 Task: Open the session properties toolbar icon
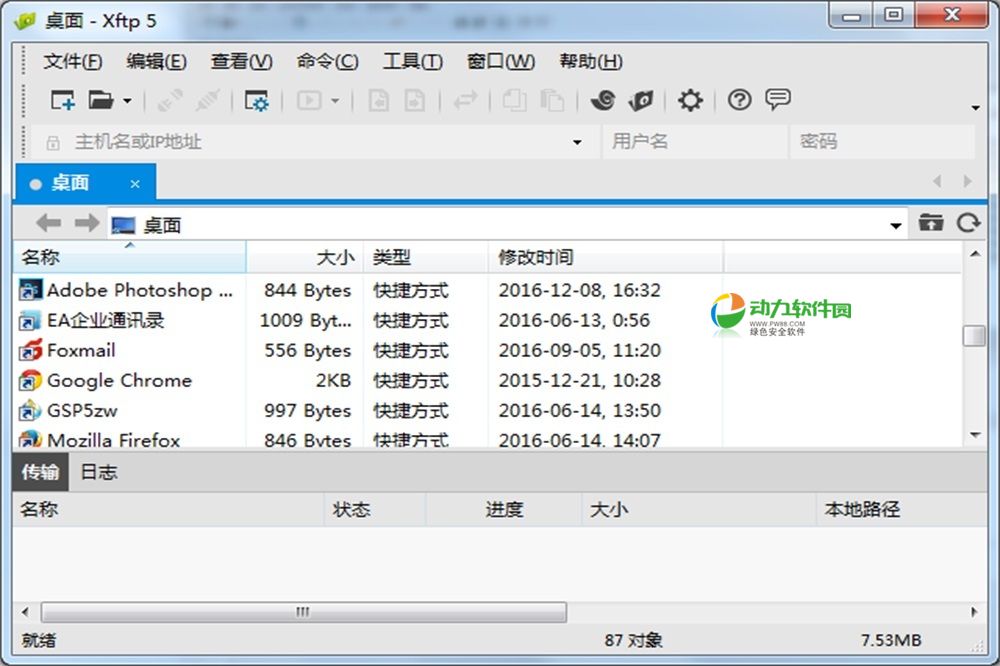[256, 100]
